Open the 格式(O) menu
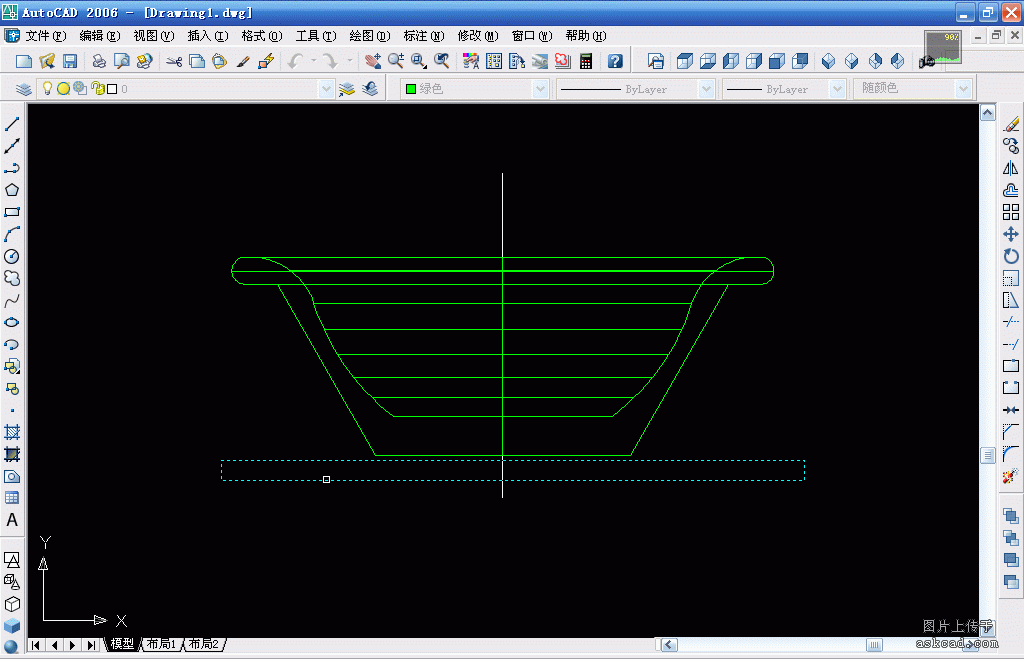This screenshot has width=1024, height=659. point(262,36)
